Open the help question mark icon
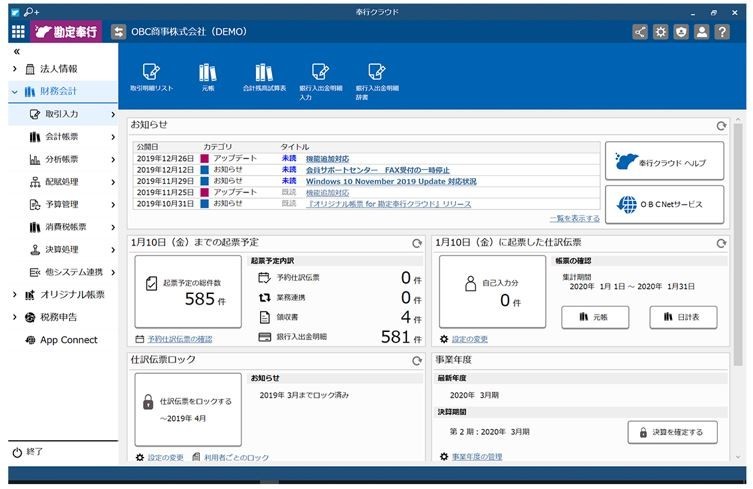 click(x=722, y=32)
